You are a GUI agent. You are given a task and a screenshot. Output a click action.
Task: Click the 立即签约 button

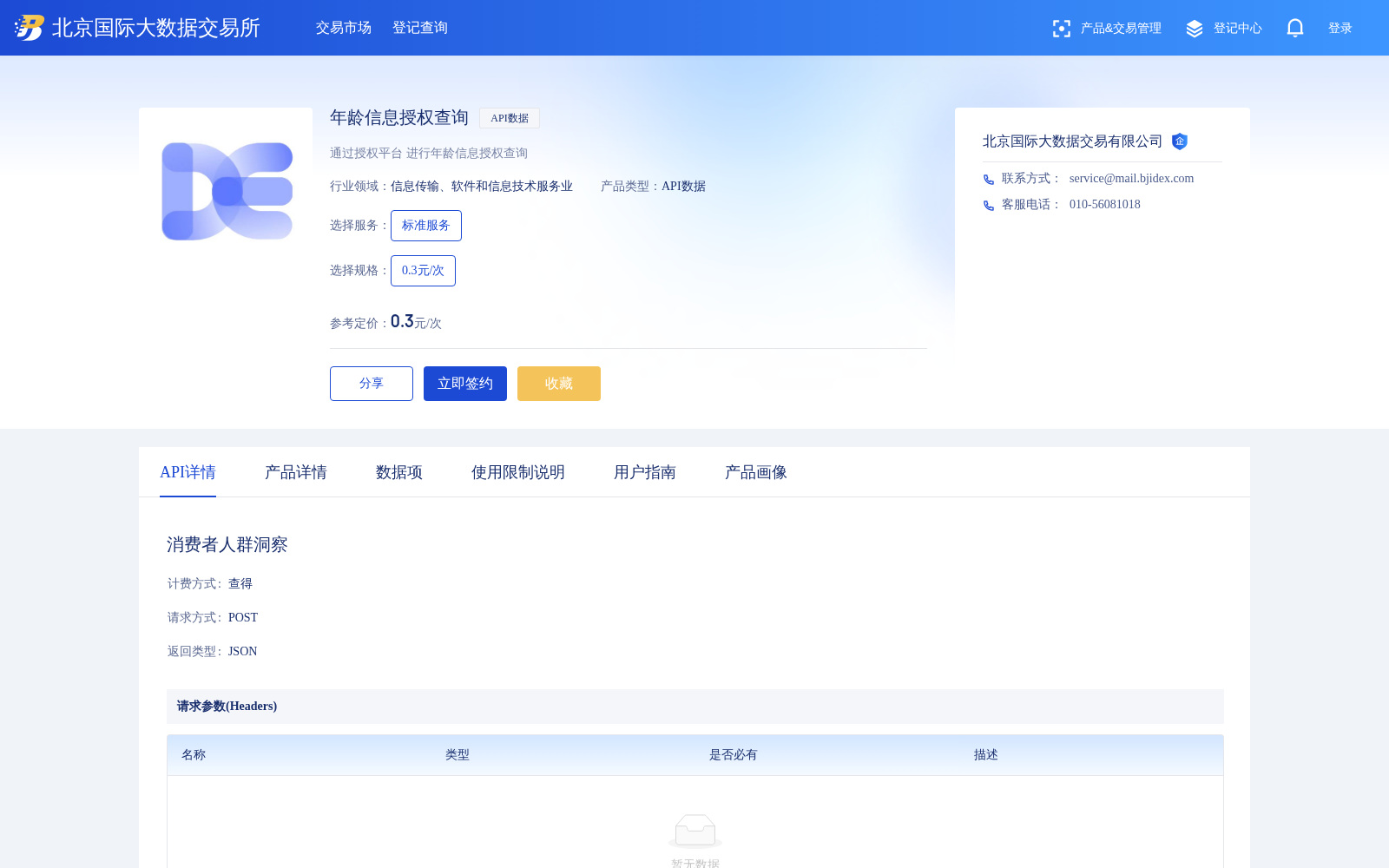465,384
